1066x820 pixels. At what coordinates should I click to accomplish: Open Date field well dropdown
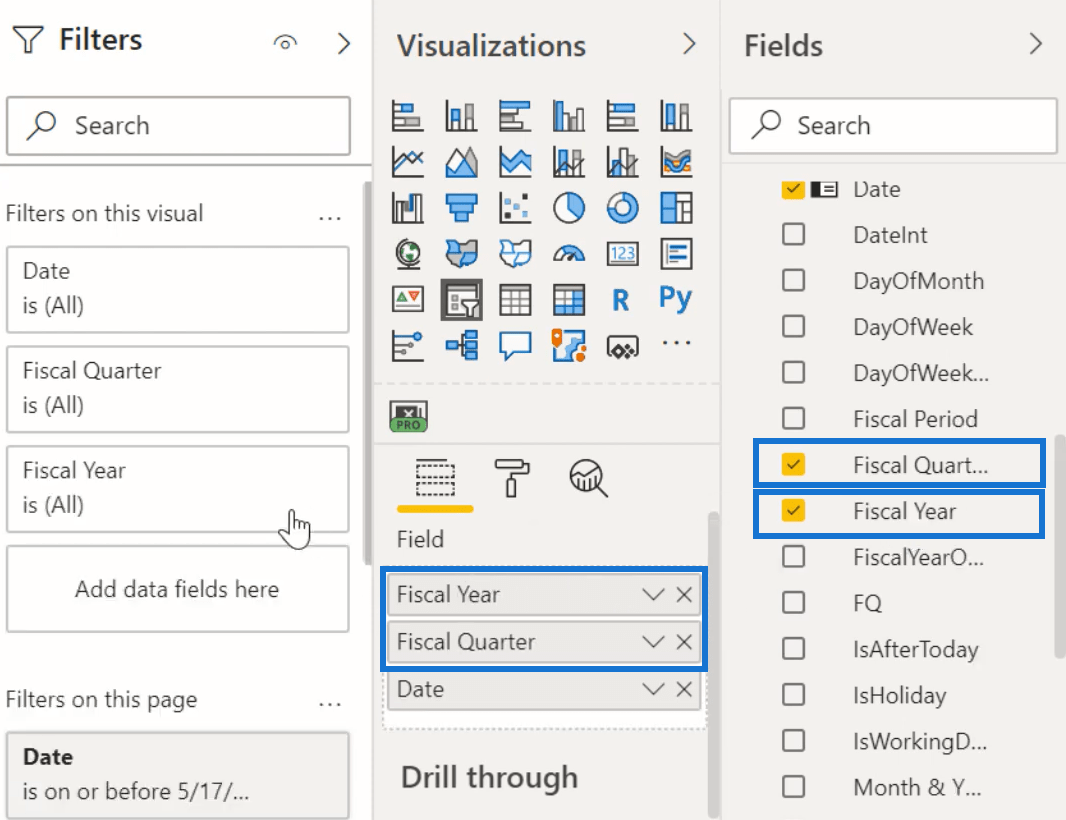(x=653, y=689)
